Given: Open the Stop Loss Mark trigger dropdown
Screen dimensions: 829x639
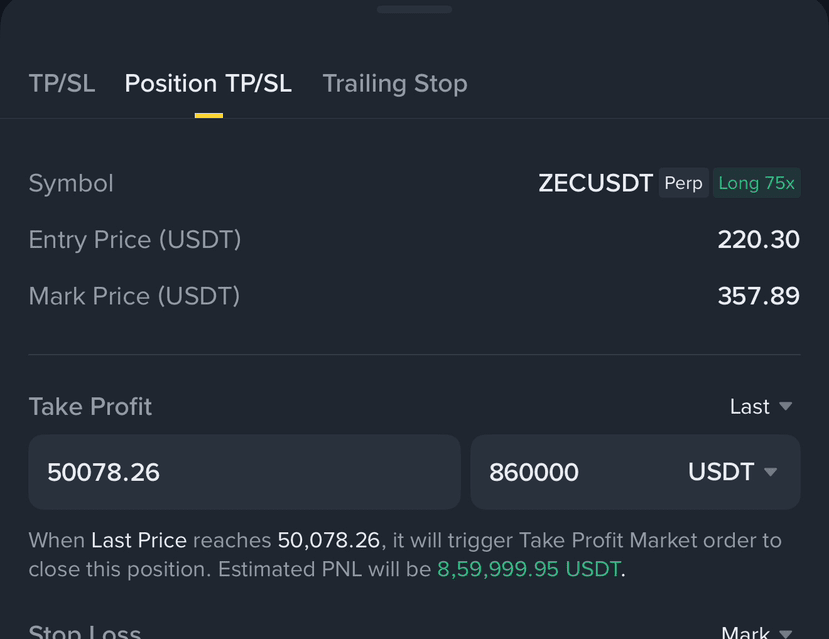Looking at the screenshot, I should pos(757,632).
